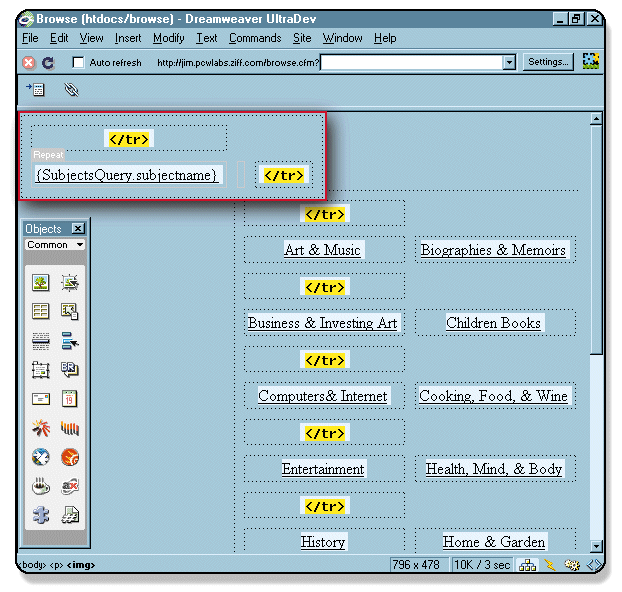
Task: Open the Help menu
Action: click(x=385, y=38)
